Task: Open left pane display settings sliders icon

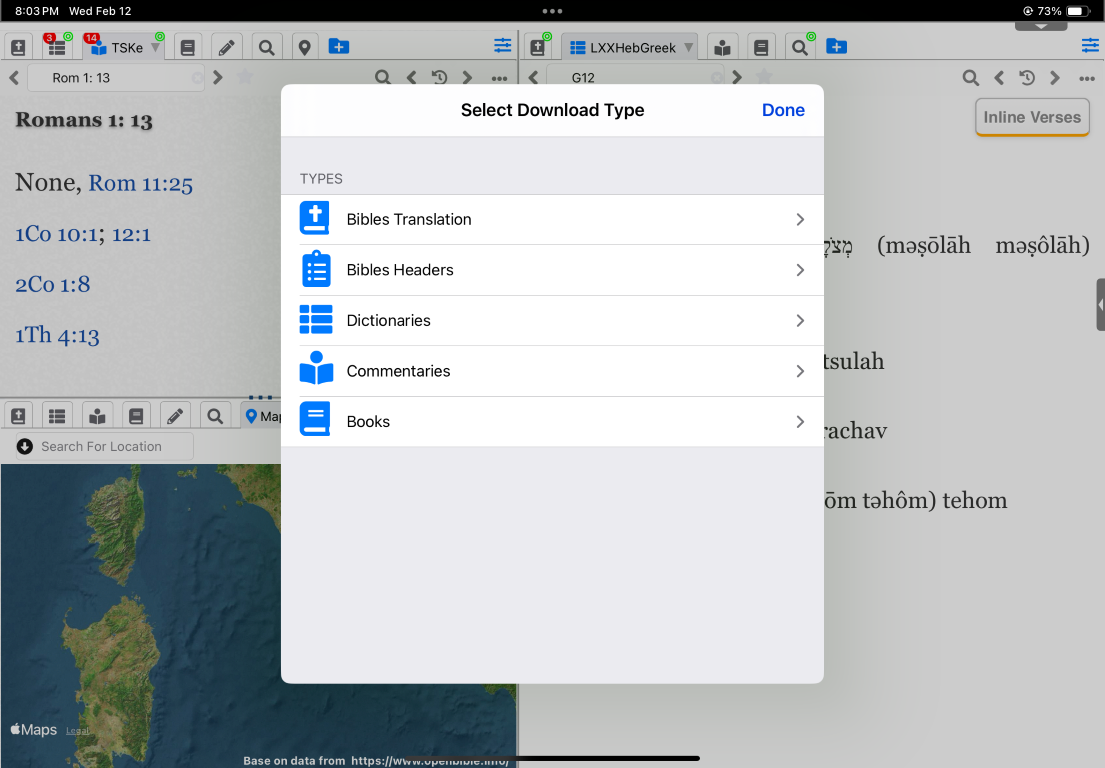Action: [x=502, y=46]
